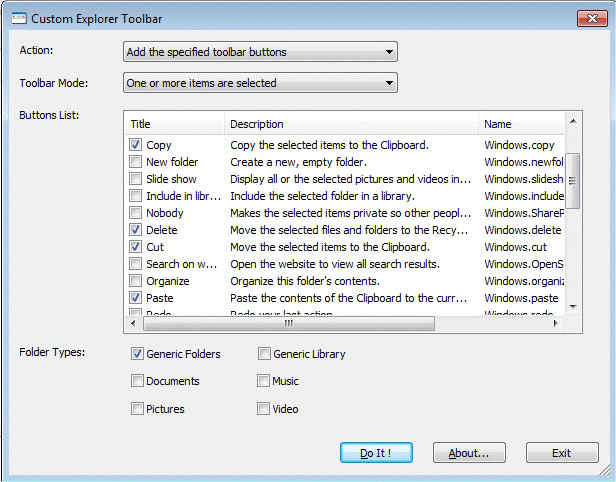Sort by the Title column header
616x482 pixels.
pyautogui.click(x=174, y=124)
